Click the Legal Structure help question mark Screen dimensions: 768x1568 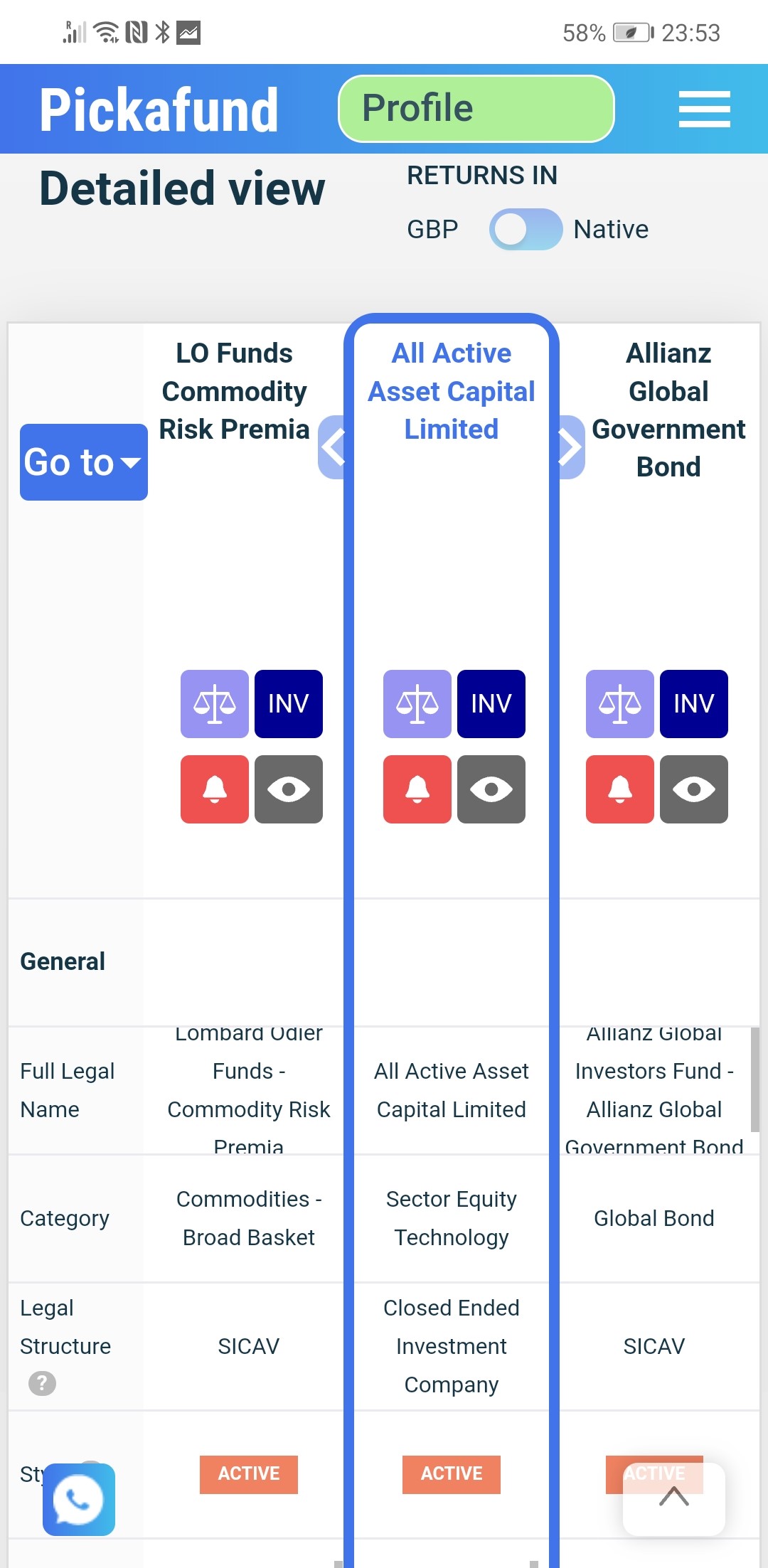pos(42,1383)
